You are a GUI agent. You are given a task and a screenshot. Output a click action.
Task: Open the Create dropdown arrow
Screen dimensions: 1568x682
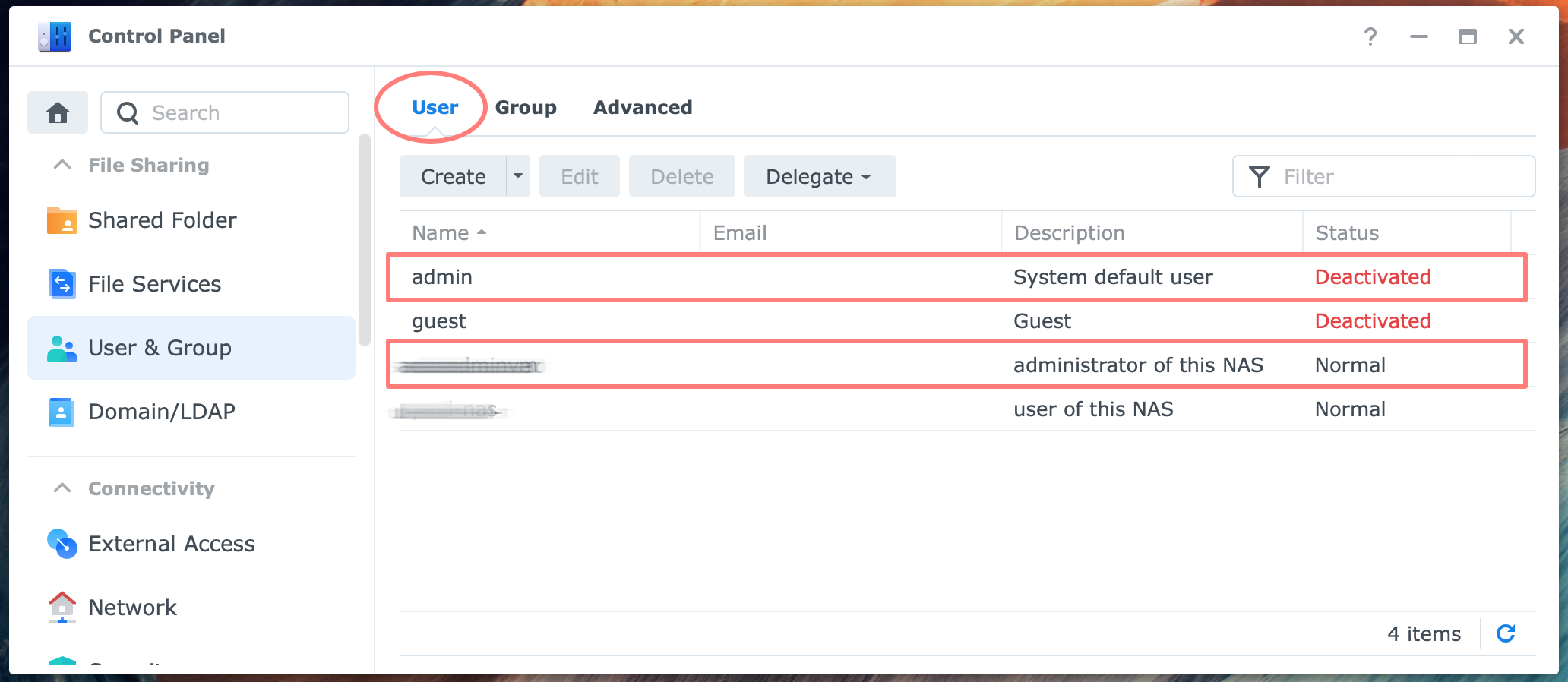tap(518, 176)
